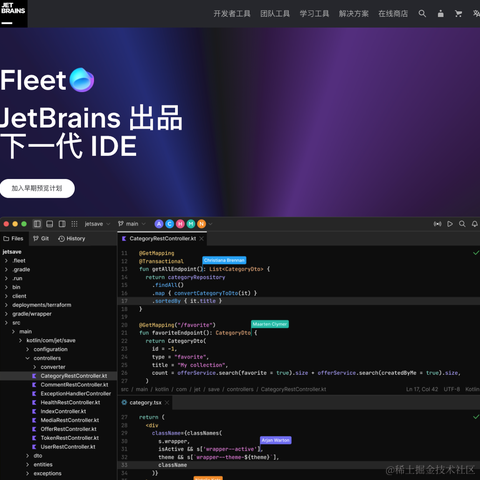Toggle the bottom panel layout icon

click(49, 224)
